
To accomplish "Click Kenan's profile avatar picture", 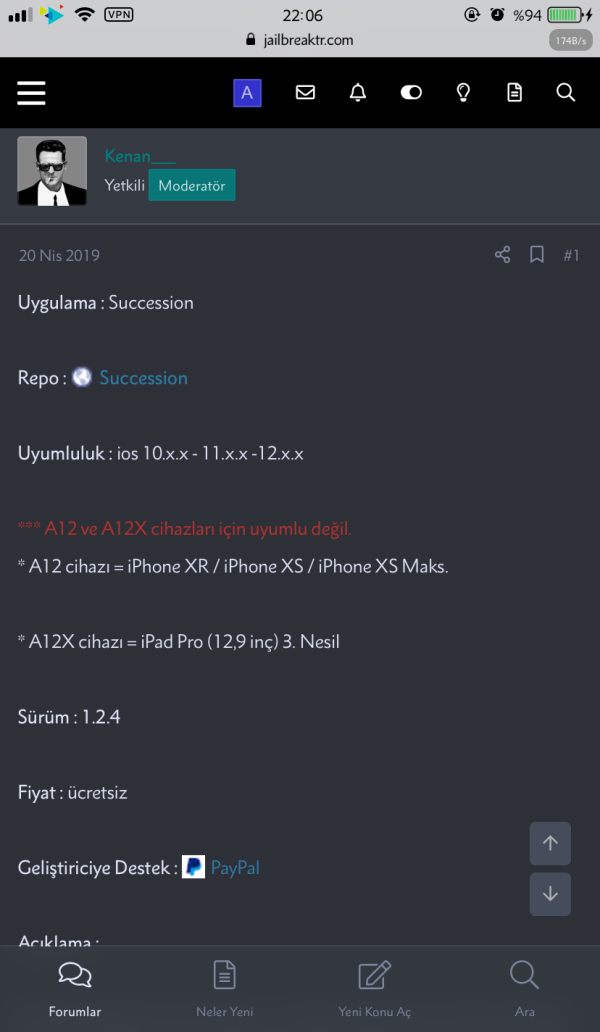I will (52, 171).
